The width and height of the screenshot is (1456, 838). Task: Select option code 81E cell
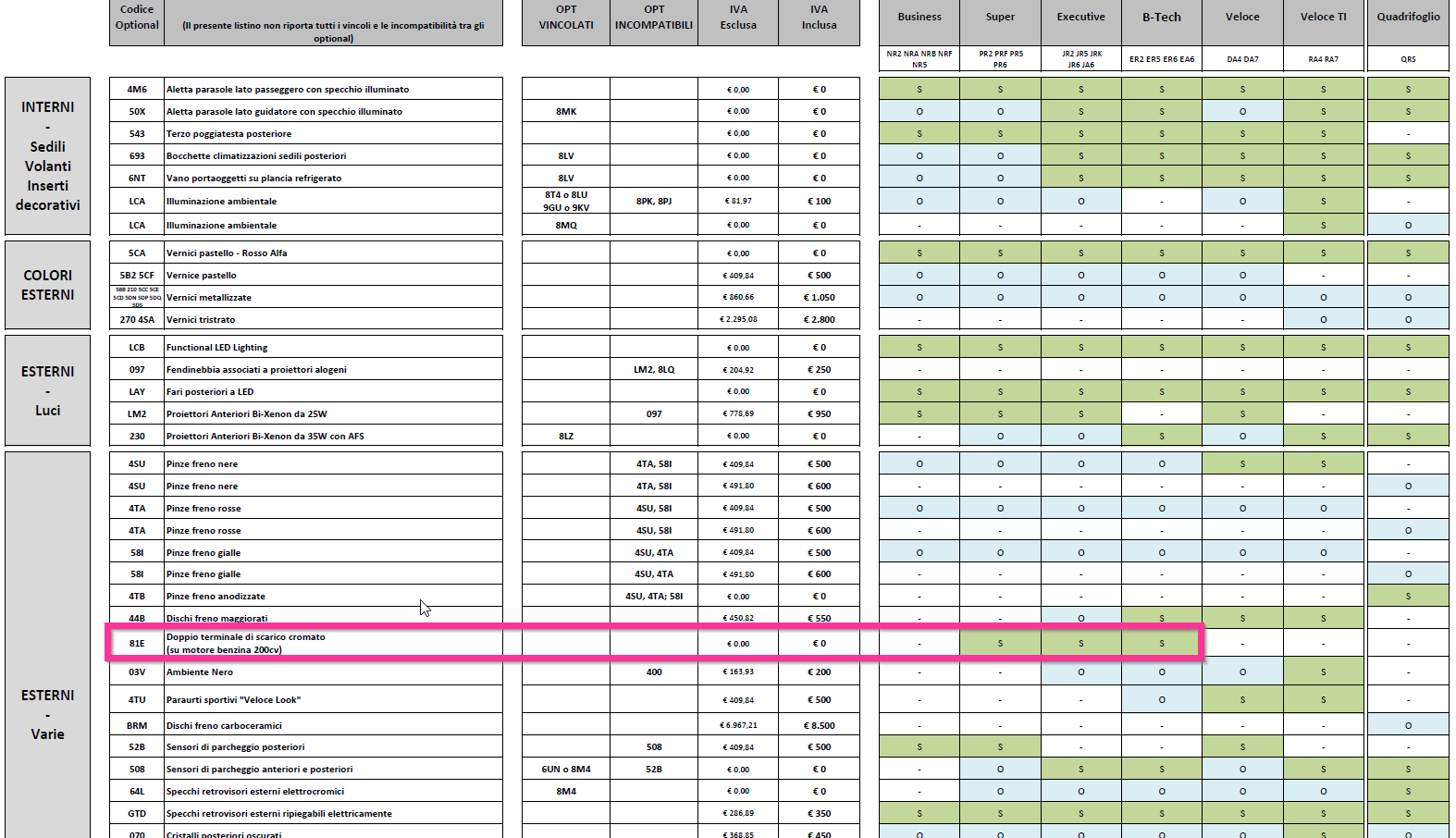tap(137, 643)
